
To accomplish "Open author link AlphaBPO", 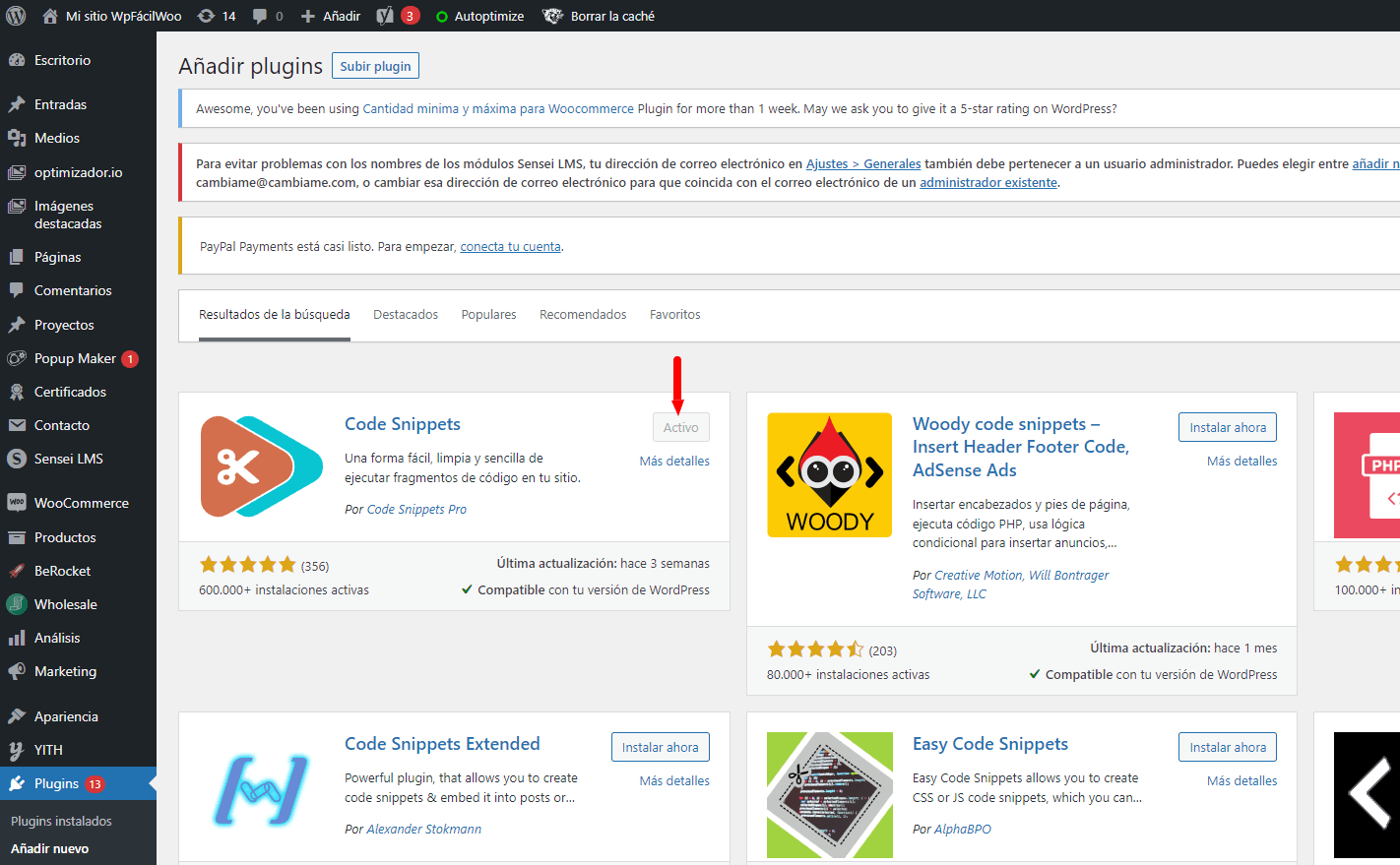I will click(x=963, y=829).
